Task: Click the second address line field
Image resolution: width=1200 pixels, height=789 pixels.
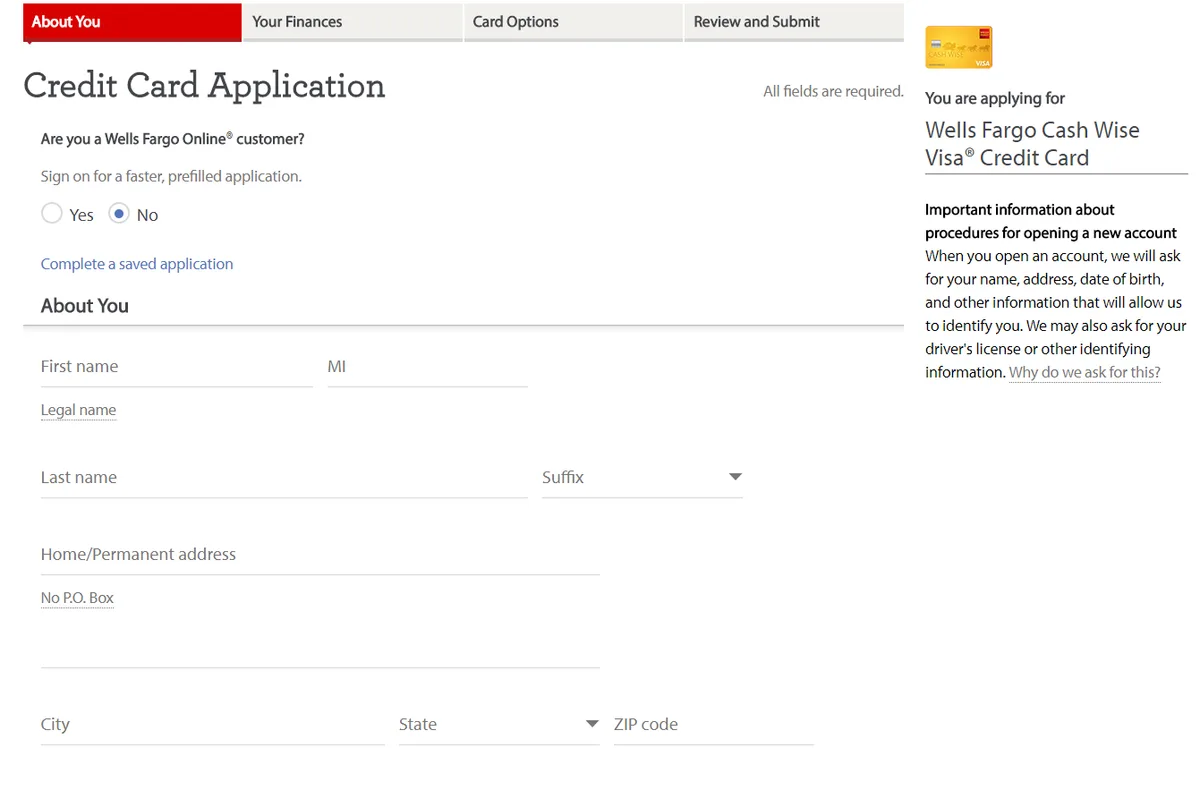Action: 319,648
